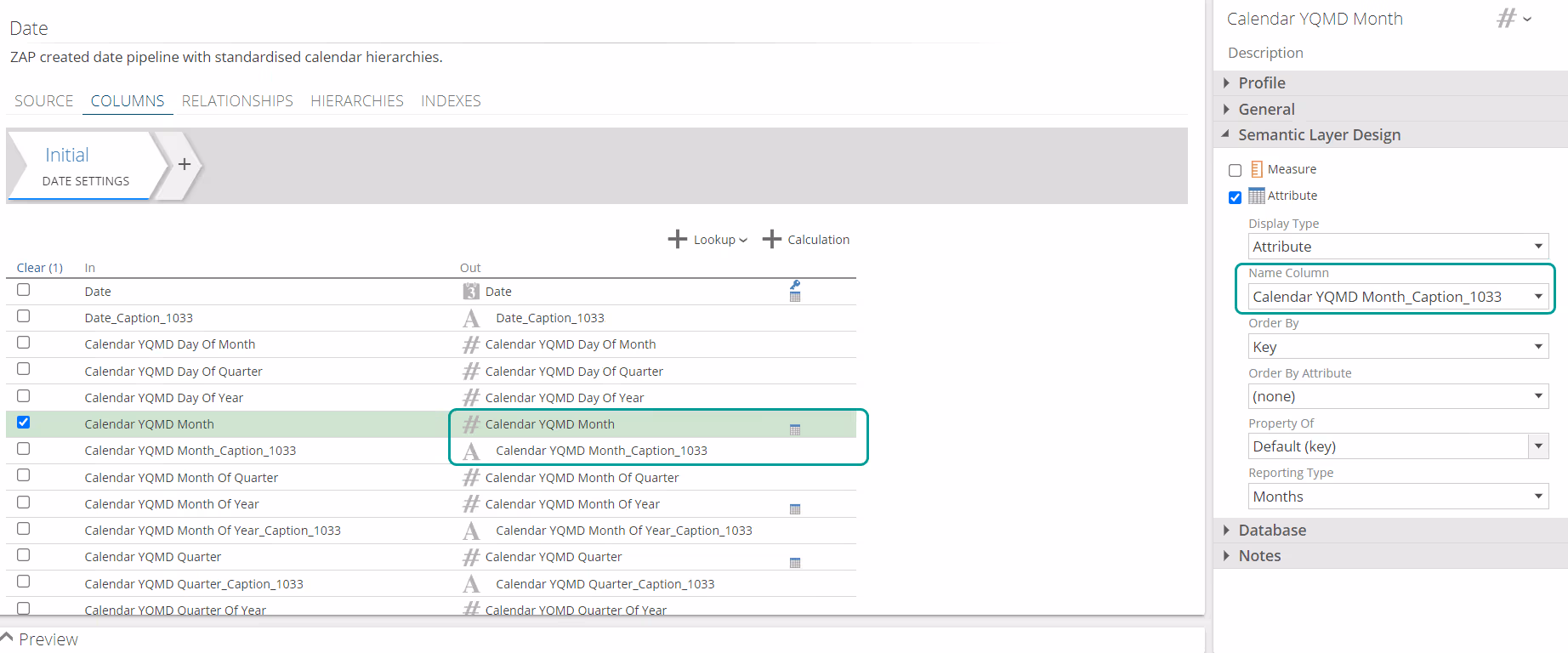Open the hash data type menu in panel header
This screenshot has height=653, width=1568.
[1514, 19]
